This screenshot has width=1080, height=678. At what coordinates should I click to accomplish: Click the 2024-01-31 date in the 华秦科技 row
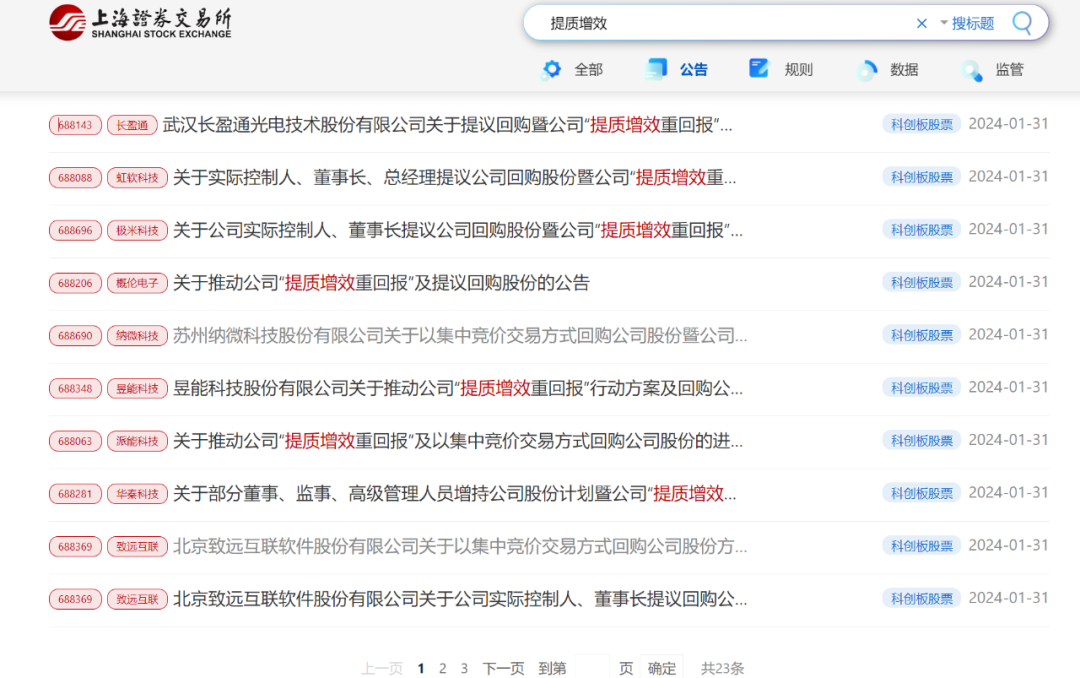[1008, 493]
